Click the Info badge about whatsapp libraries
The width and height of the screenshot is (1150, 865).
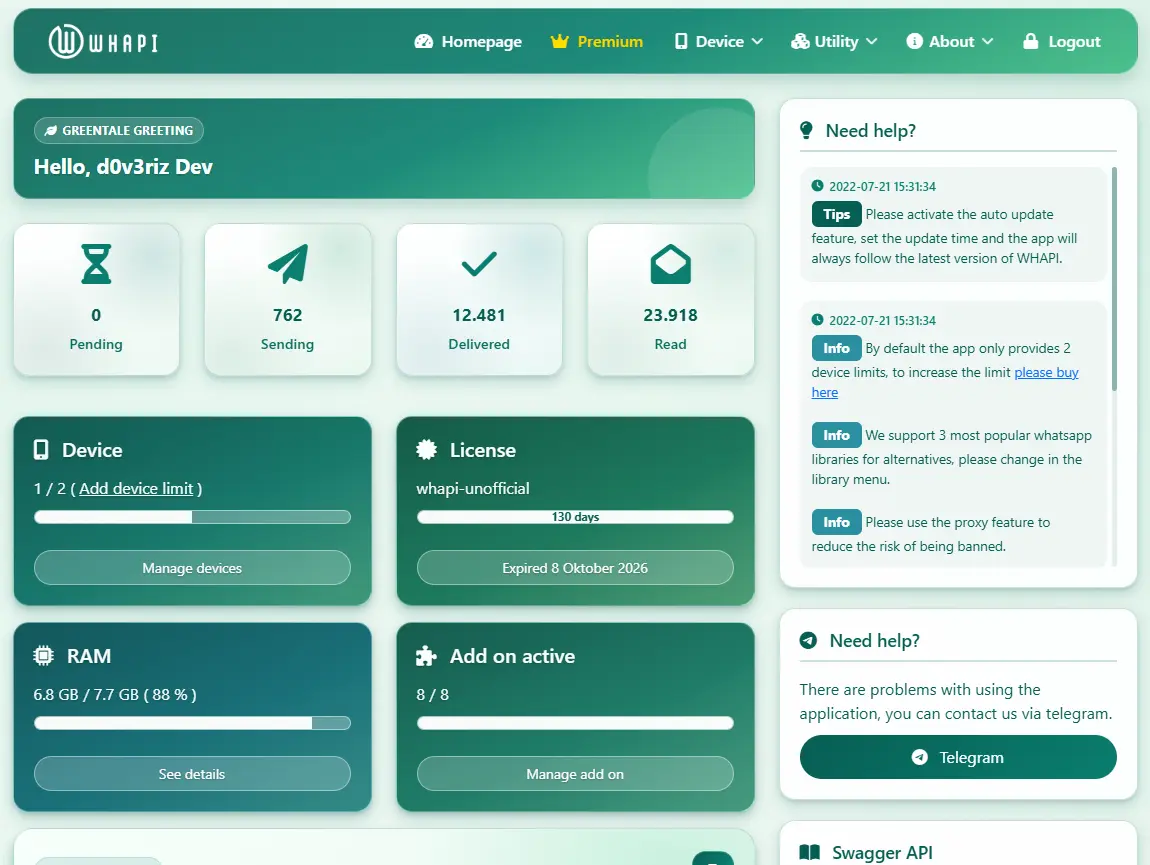(836, 435)
